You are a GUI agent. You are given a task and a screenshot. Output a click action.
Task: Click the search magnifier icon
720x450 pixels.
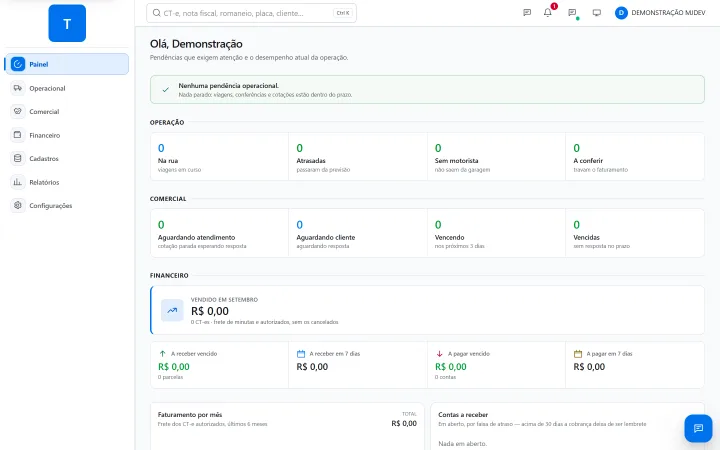click(x=157, y=13)
